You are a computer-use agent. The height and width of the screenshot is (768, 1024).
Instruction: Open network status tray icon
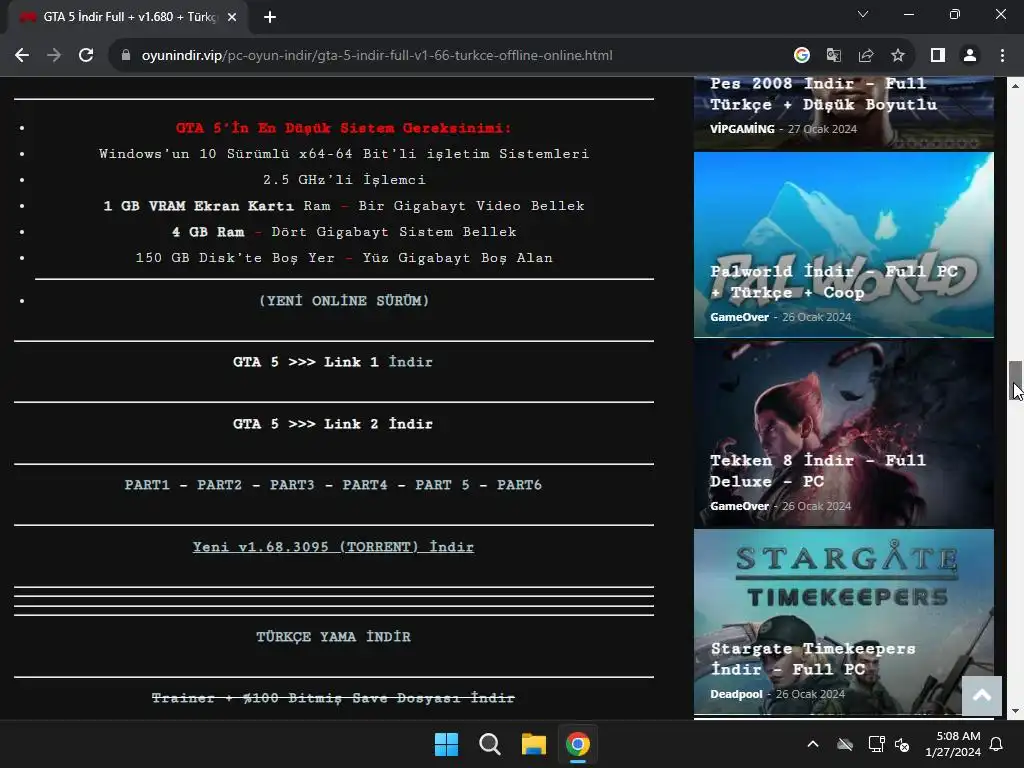876,744
